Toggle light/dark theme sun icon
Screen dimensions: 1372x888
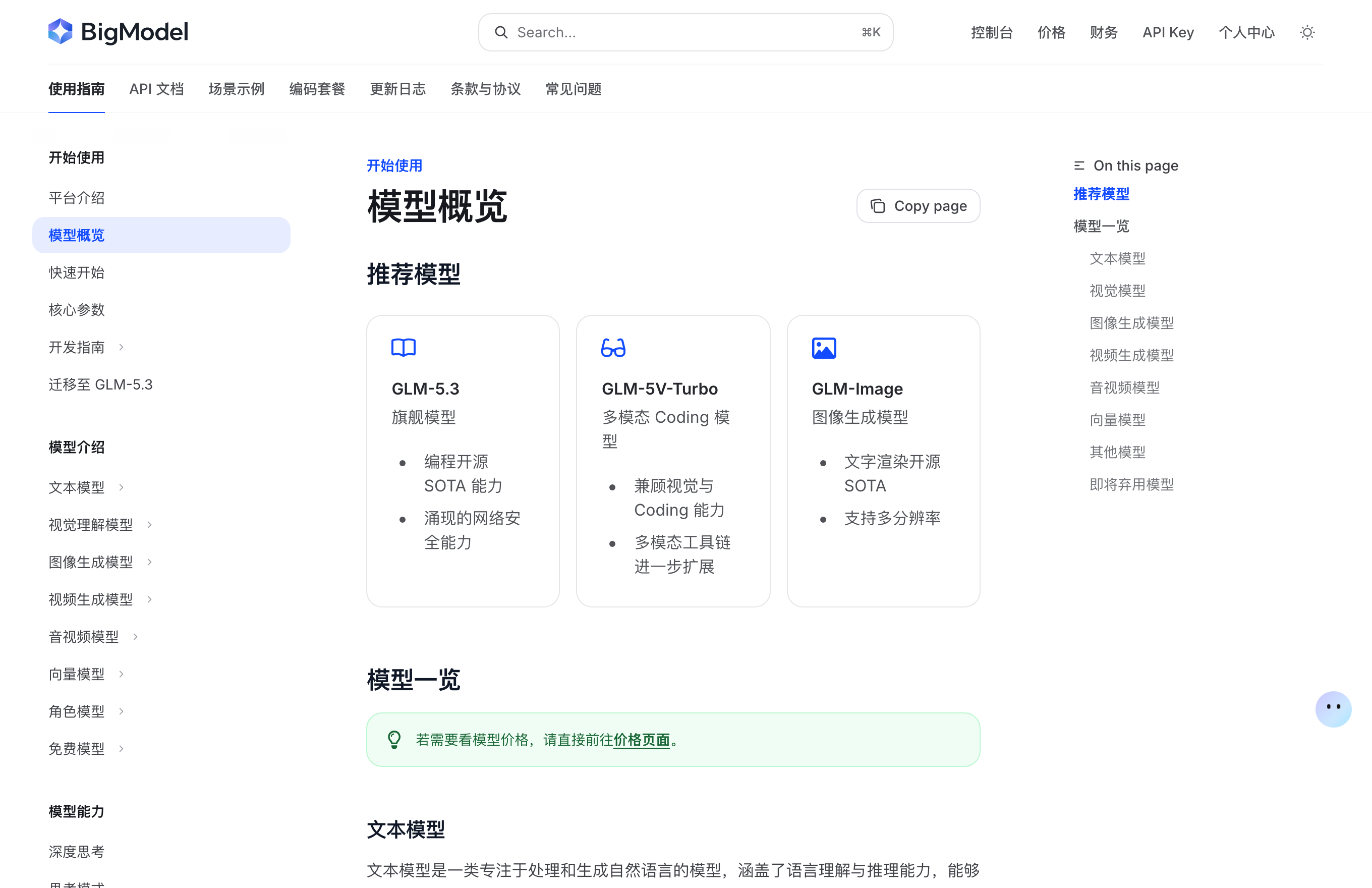pos(1307,32)
